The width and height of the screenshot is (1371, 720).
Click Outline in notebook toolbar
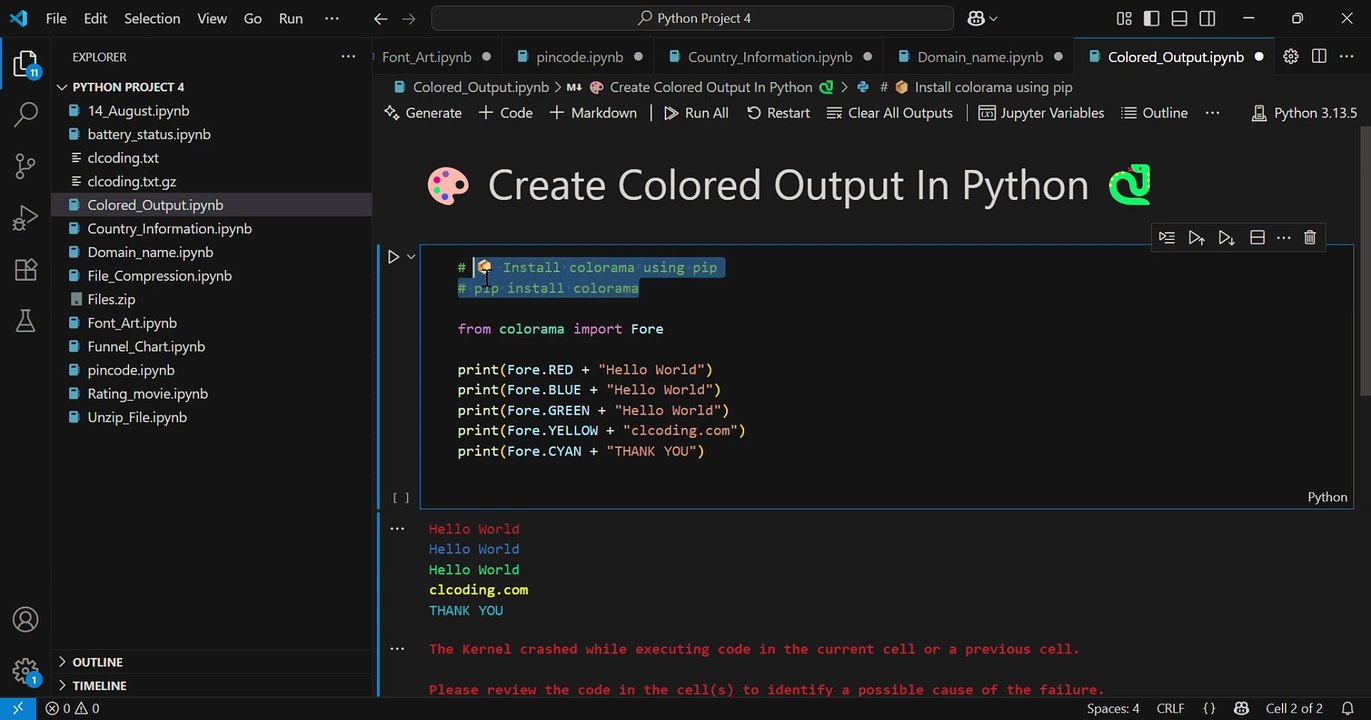coord(1154,113)
